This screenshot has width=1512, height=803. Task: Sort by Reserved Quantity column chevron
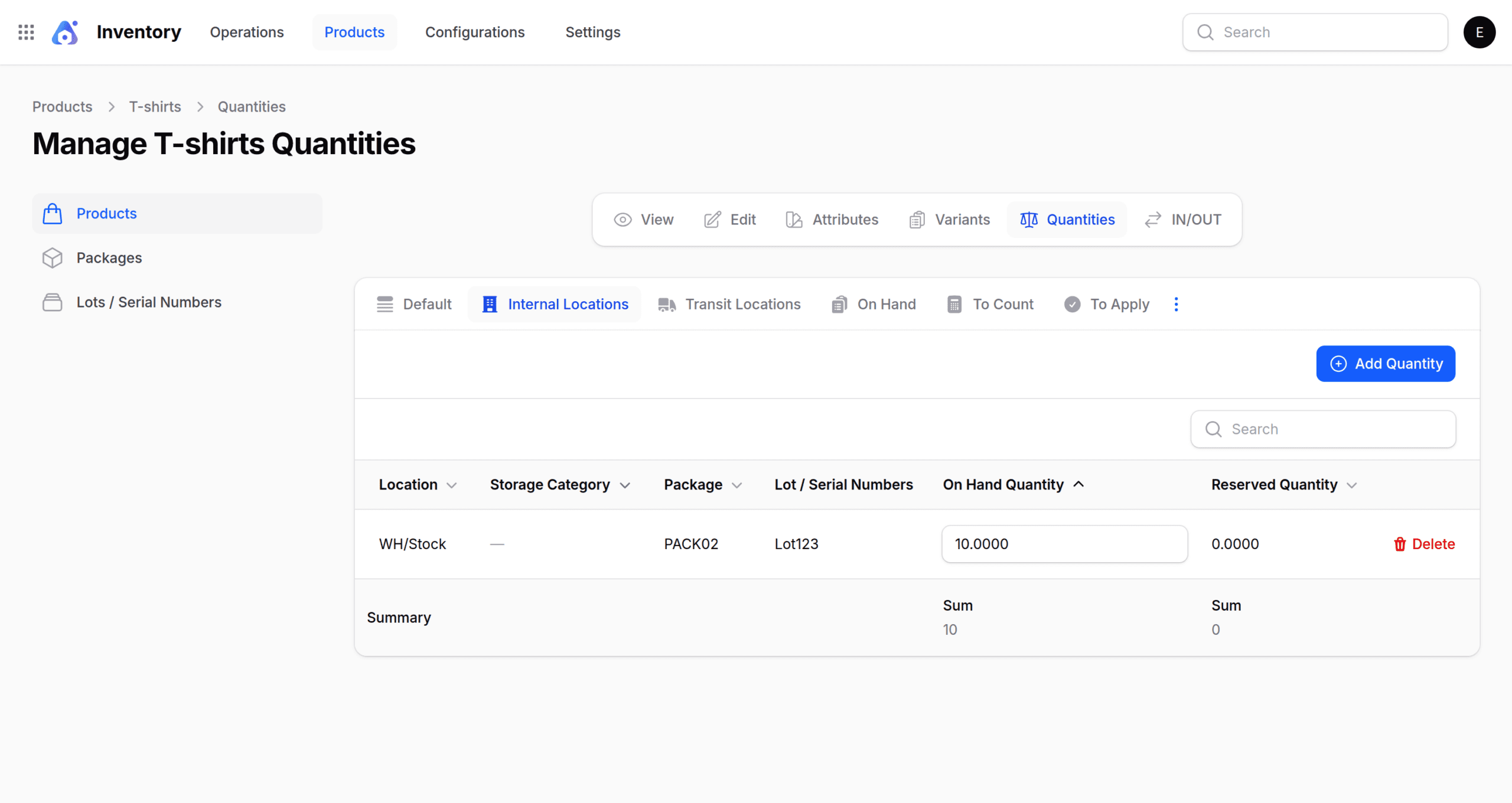pos(1352,485)
